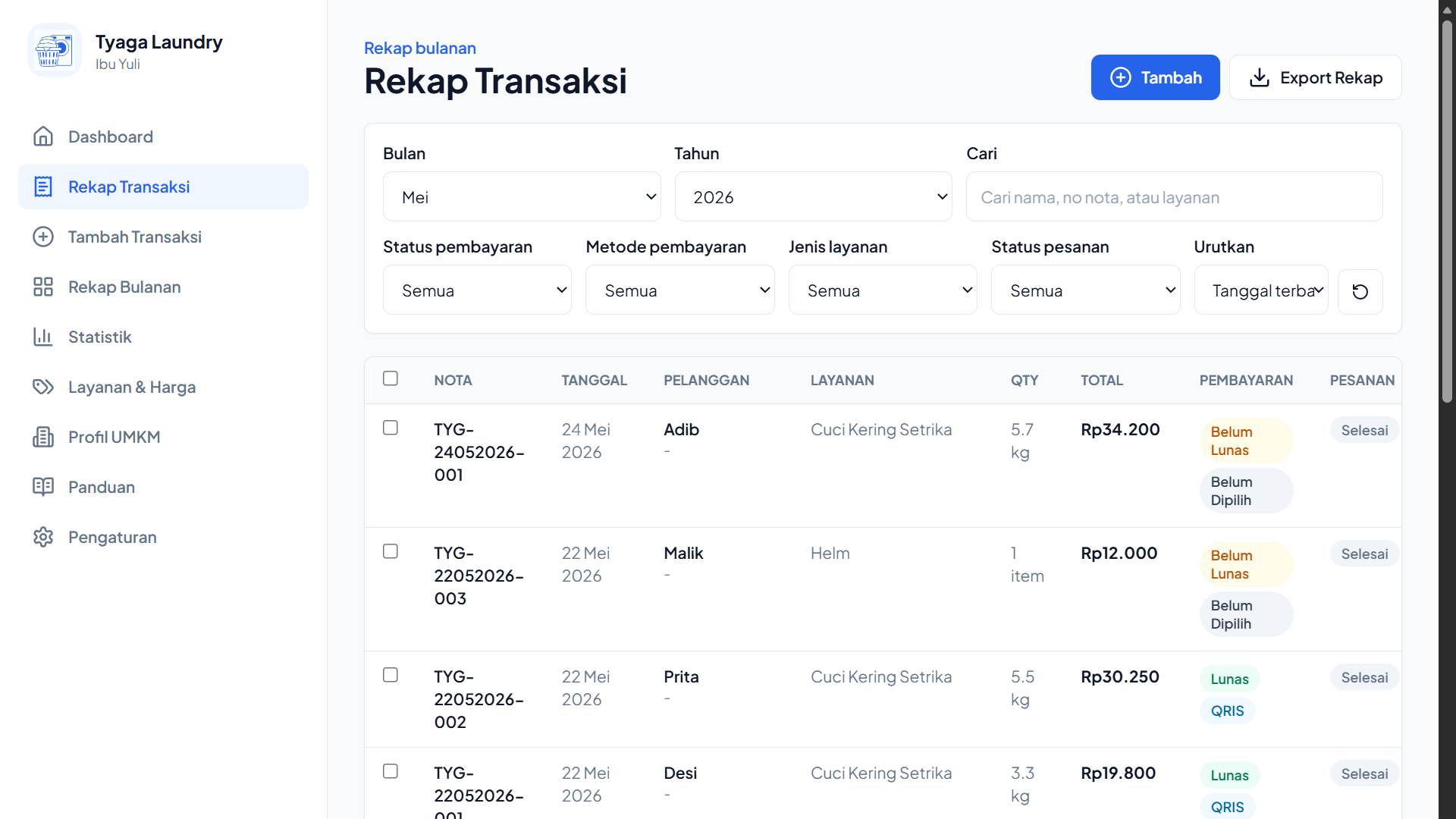The image size is (1456, 819).
Task: Open Rekap Bulanan sidebar item
Action: click(x=163, y=287)
